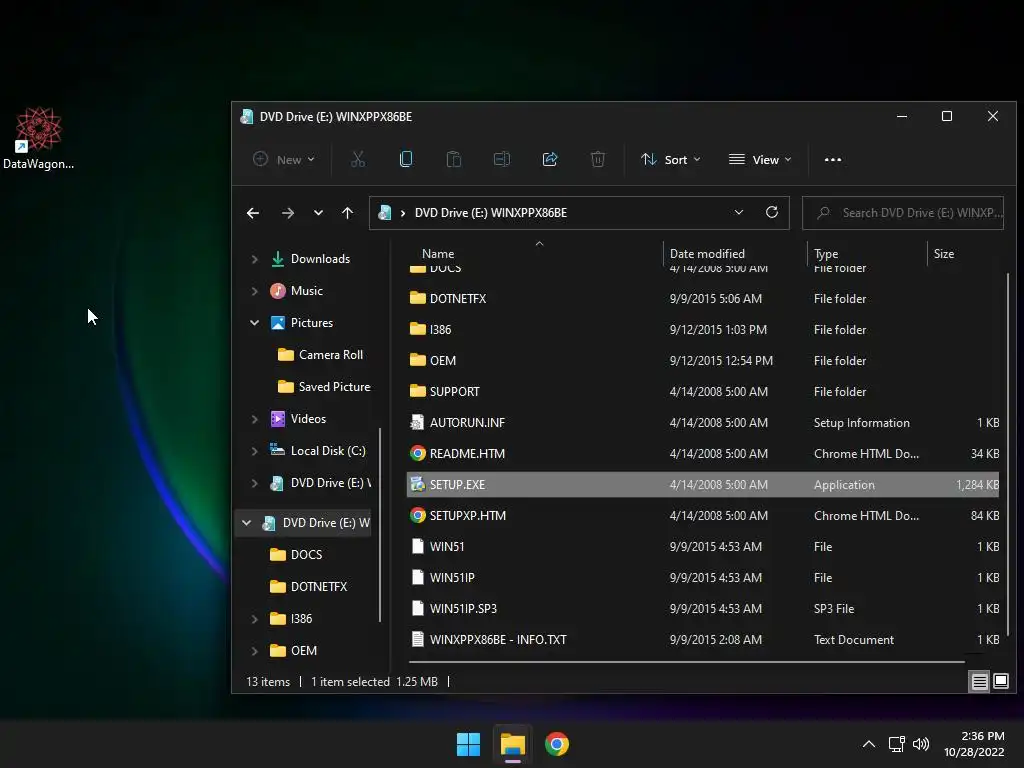The image size is (1024, 768).
Task: Sort by the Type column header
Action: pyautogui.click(x=867, y=253)
